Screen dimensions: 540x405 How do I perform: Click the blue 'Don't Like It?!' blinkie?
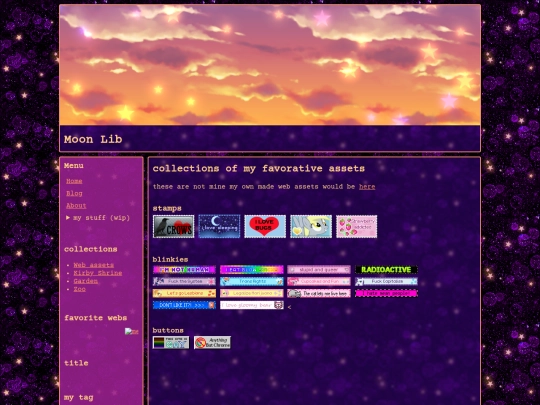click(x=184, y=305)
